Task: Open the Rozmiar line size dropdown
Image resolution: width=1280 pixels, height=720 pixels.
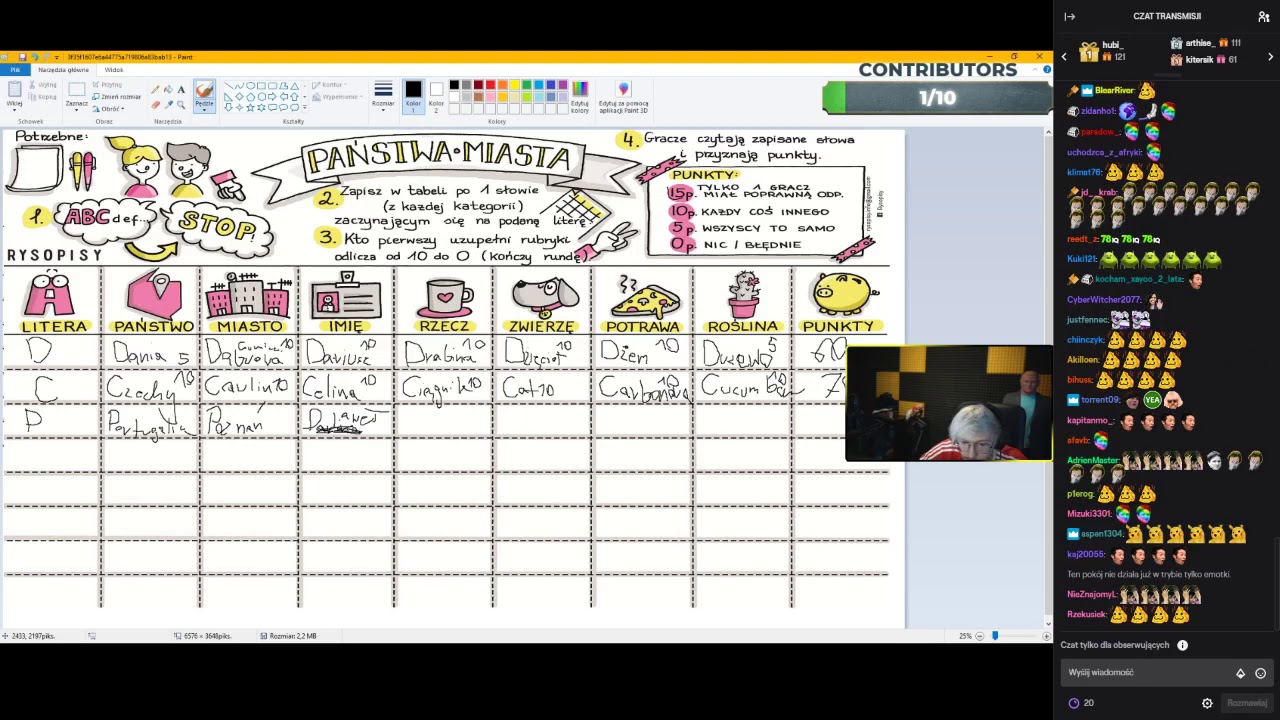Action: [383, 95]
